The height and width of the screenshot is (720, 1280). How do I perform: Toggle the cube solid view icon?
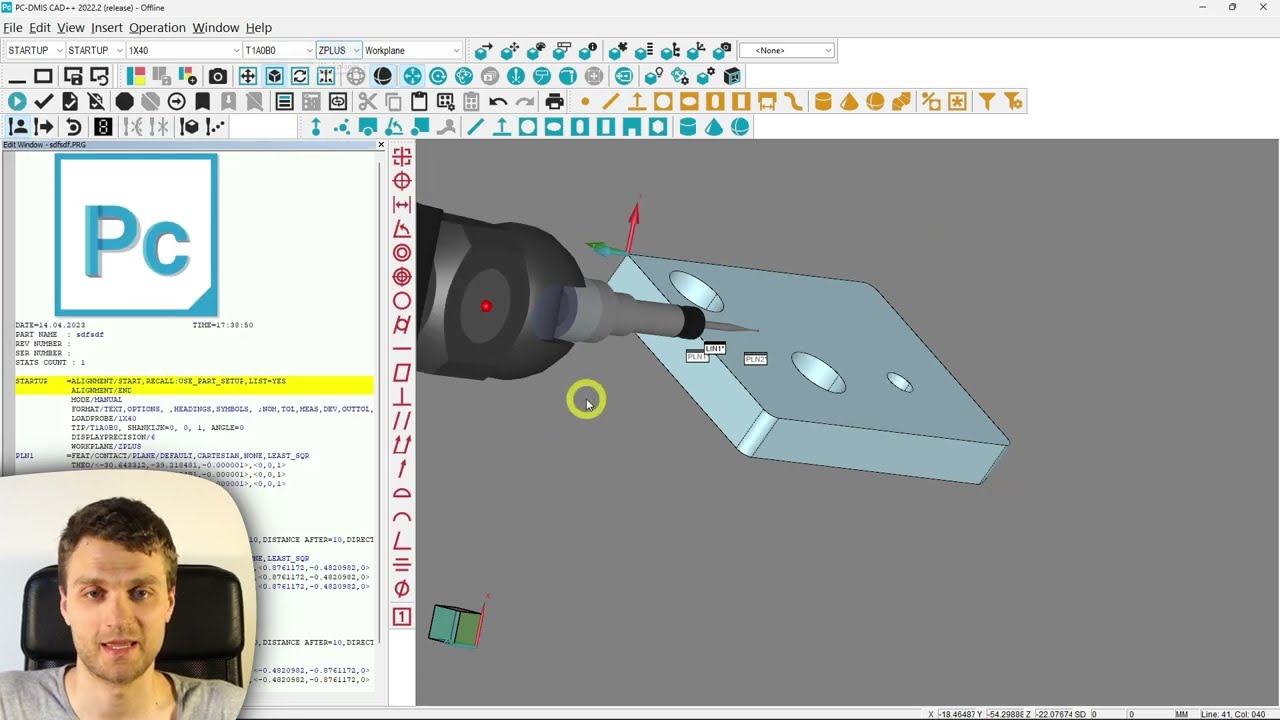274,76
